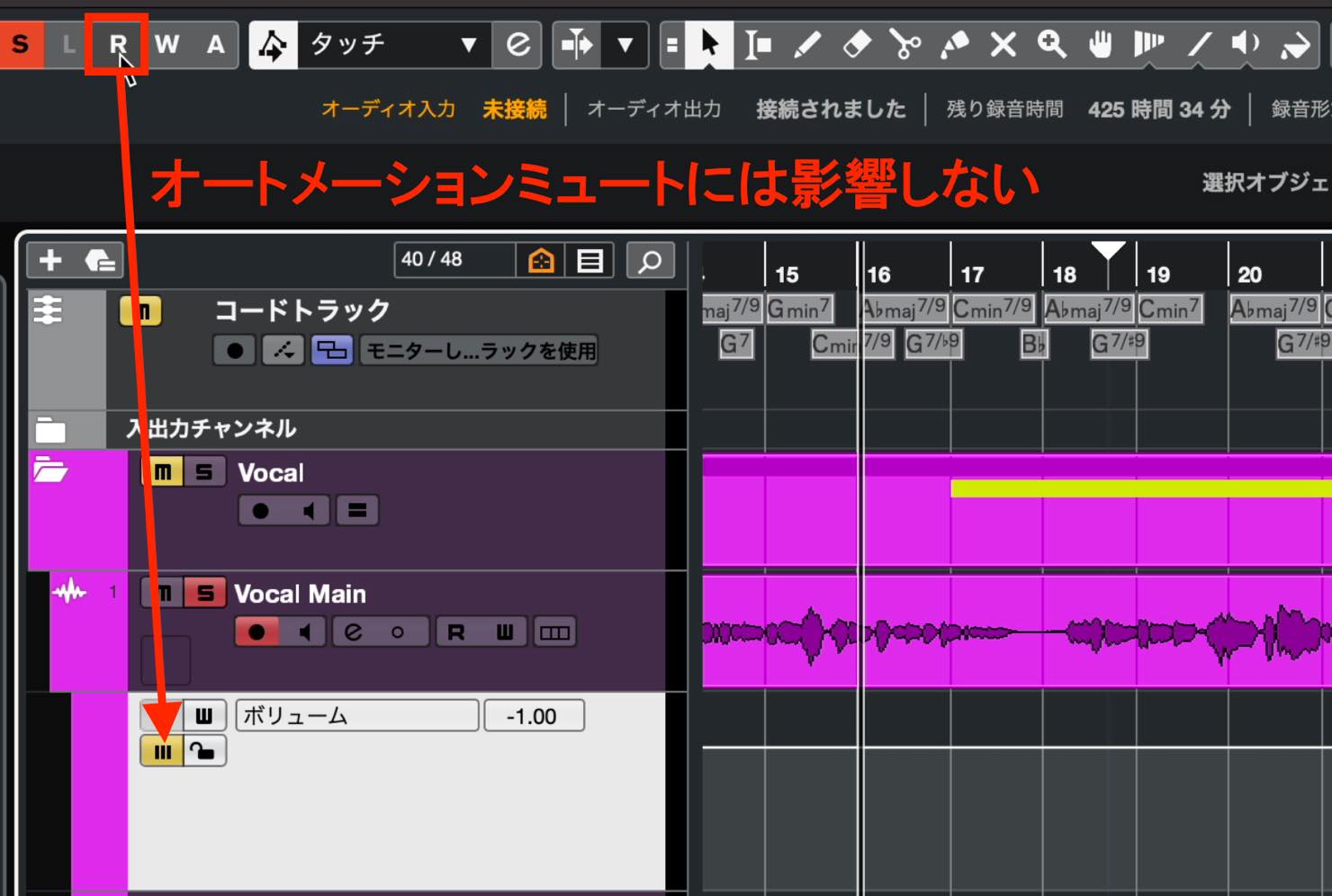The image size is (1332, 896).
Task: Activate global Write automation W button
Action: click(166, 44)
